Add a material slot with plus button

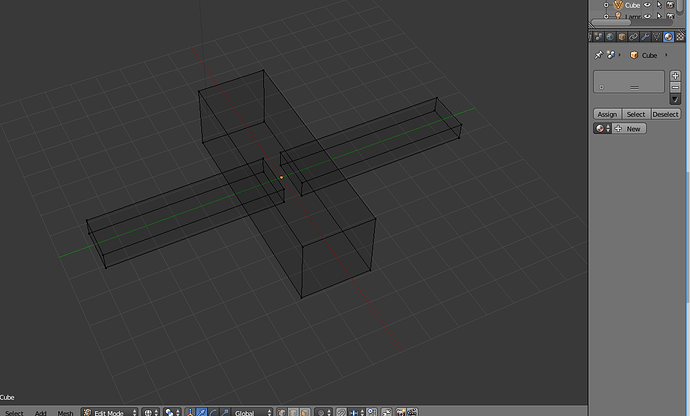[x=675, y=76]
